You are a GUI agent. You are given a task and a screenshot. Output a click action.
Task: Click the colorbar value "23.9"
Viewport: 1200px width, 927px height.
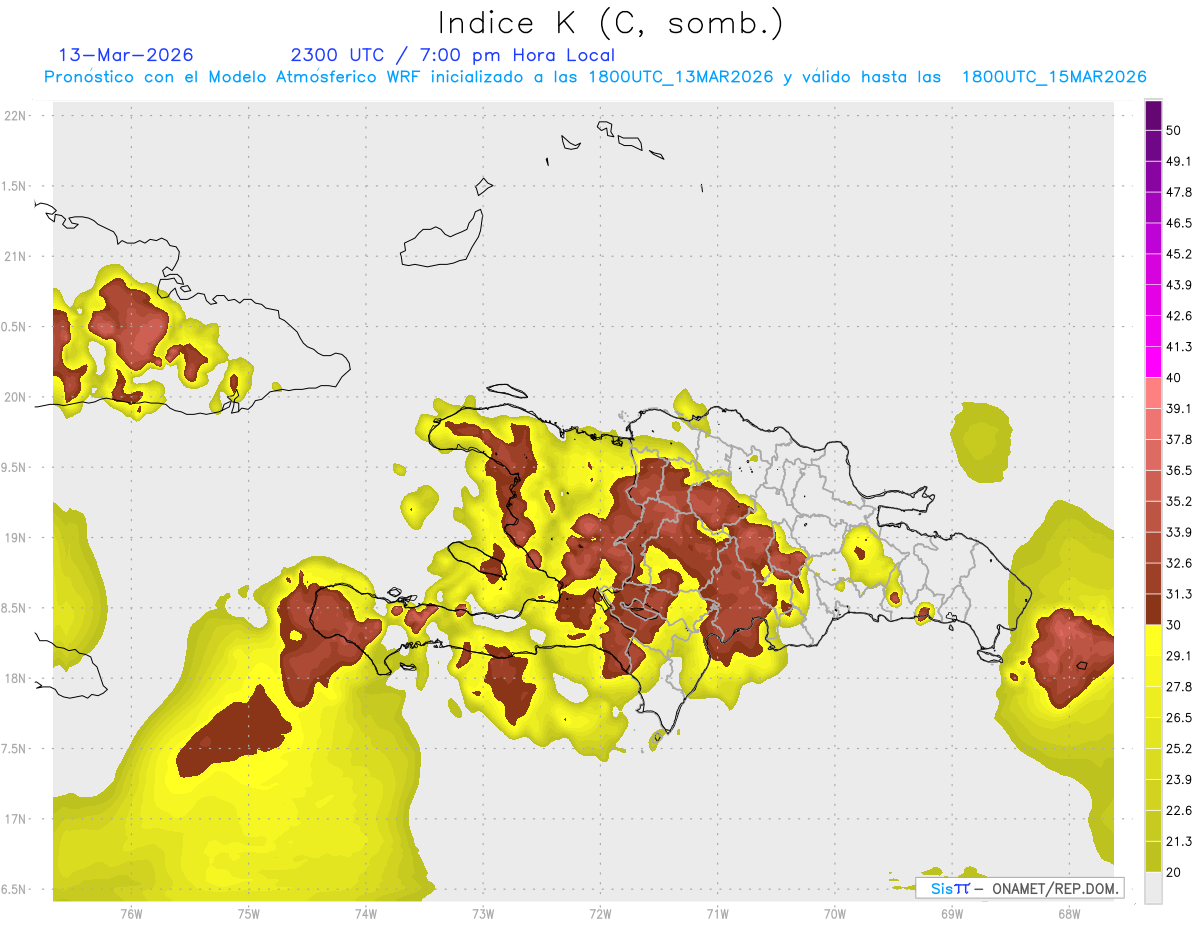[1179, 780]
